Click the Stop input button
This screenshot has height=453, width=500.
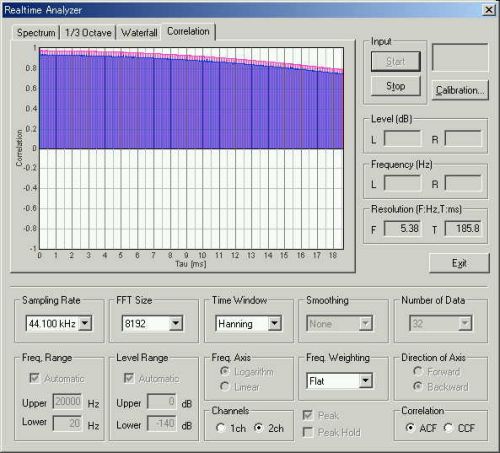(396, 86)
